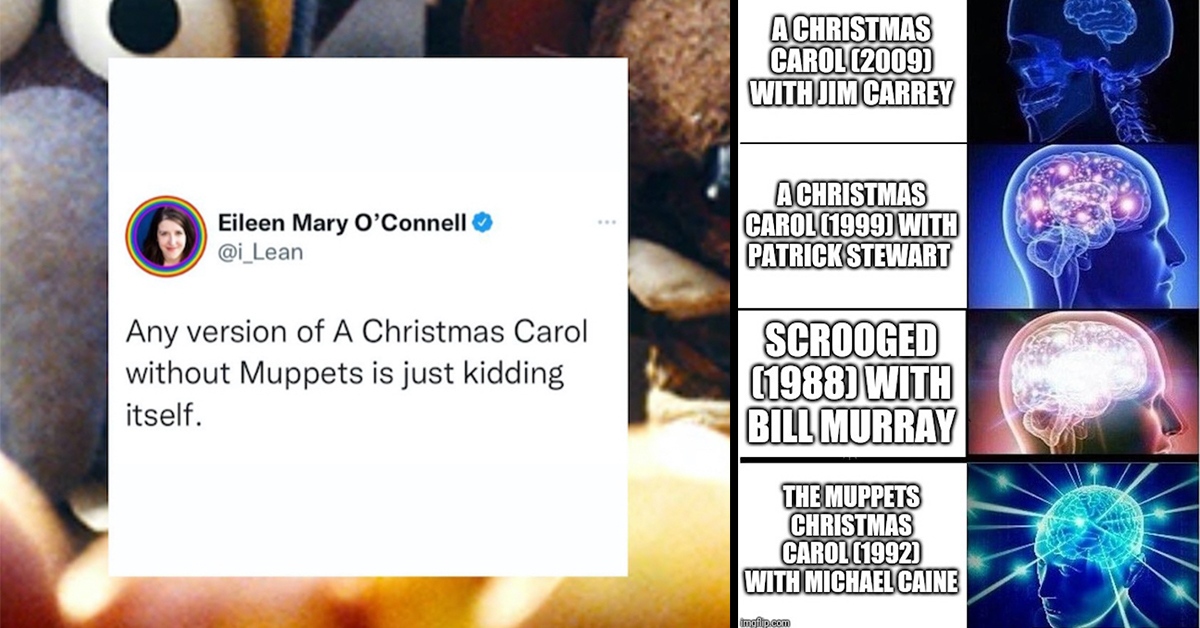
Task: Click Eileen Mary O'Connell's profile avatar
Action: pos(165,236)
